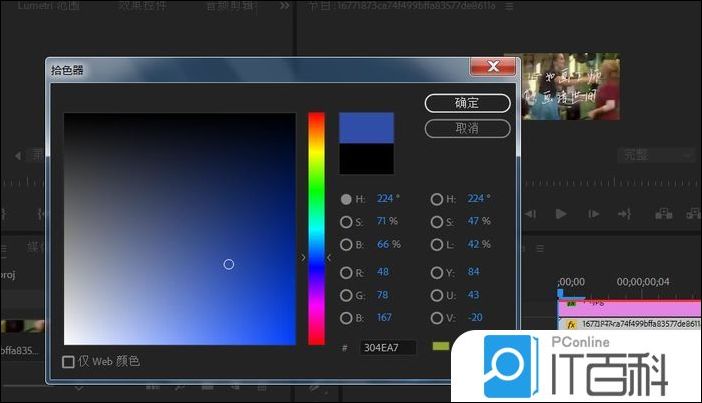Switch to the 音频剪辑 tab
The image size is (702, 403).
[x=231, y=6]
